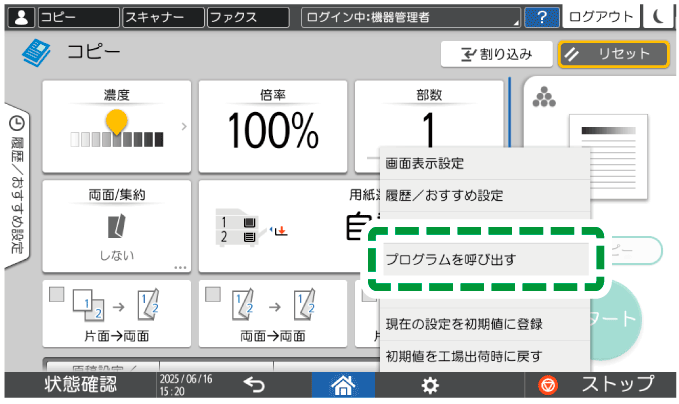Click the リセット button
The height and width of the screenshot is (404, 679).
(x=614, y=54)
